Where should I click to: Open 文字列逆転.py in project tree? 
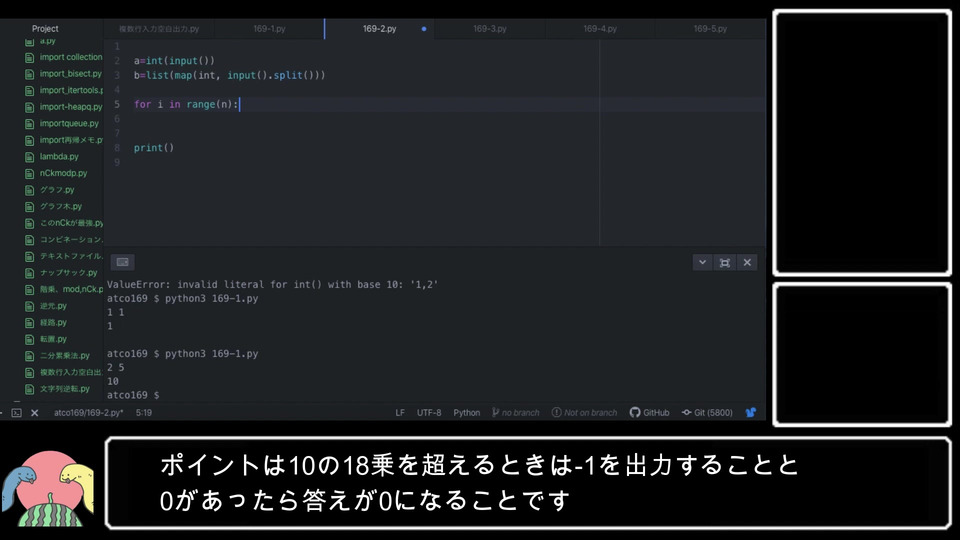(65, 389)
